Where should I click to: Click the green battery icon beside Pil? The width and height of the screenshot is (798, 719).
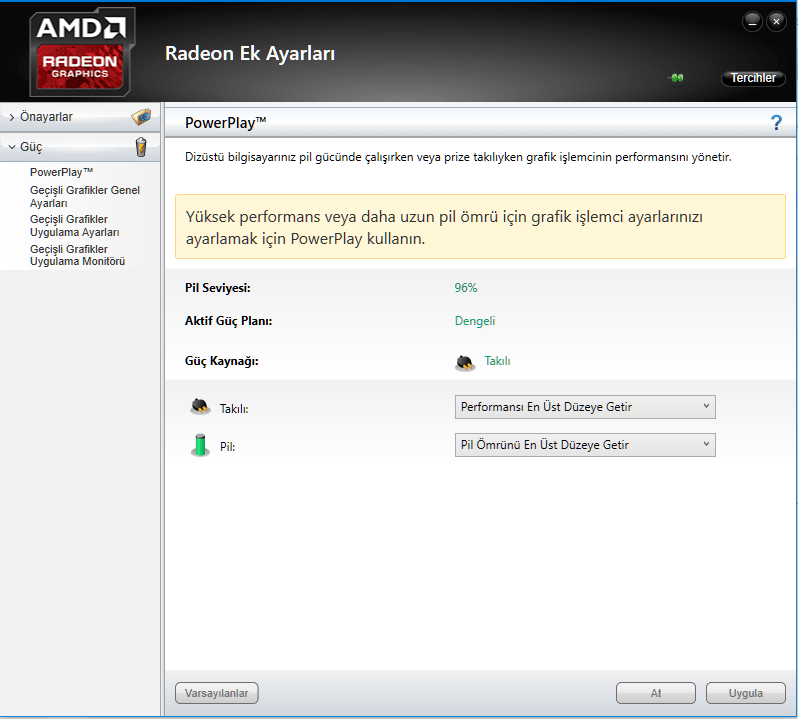201,445
